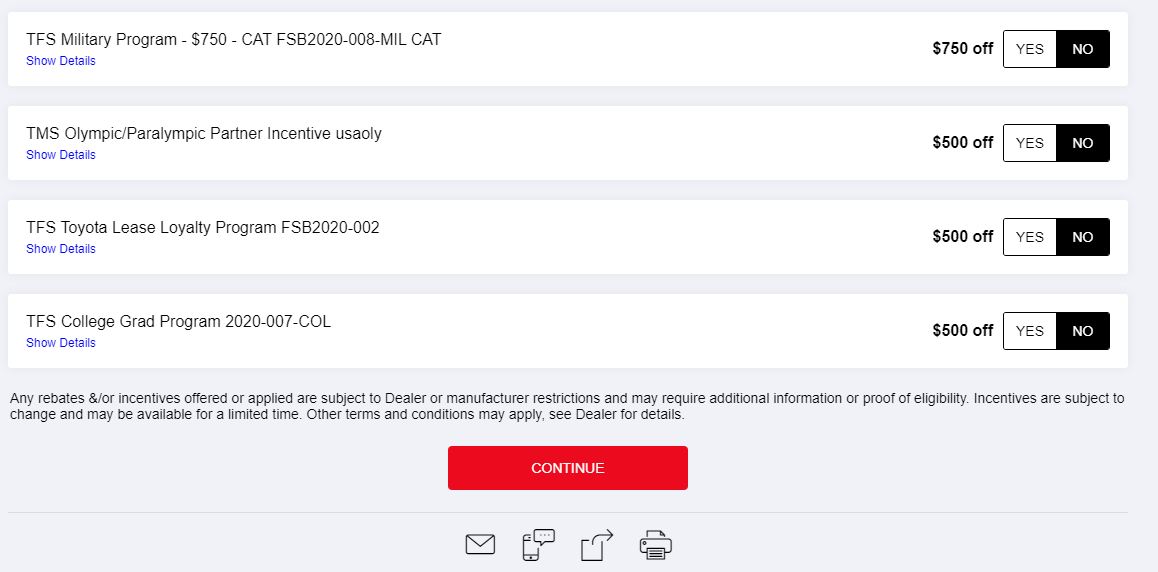Click the share arrow icon
The image size is (1158, 572).
coord(597,545)
